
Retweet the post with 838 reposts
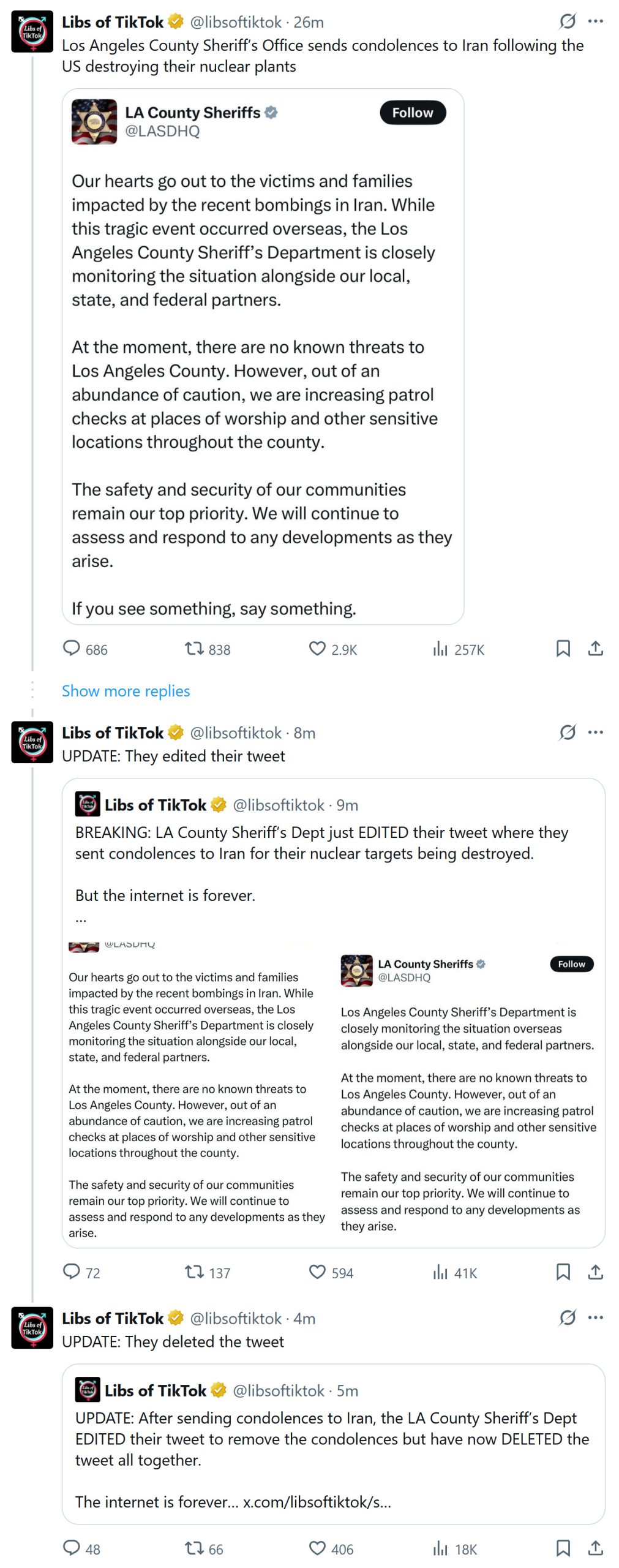pos(194,648)
